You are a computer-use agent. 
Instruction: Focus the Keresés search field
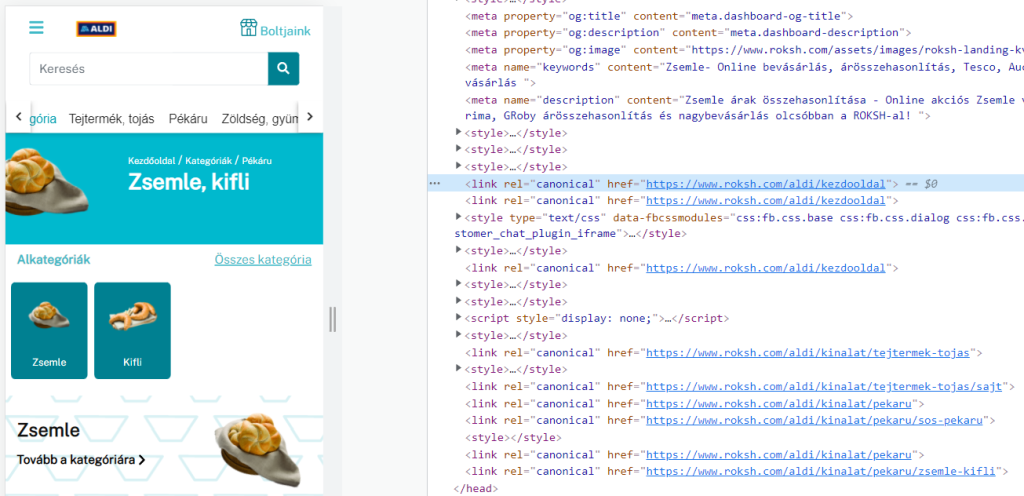coord(149,69)
